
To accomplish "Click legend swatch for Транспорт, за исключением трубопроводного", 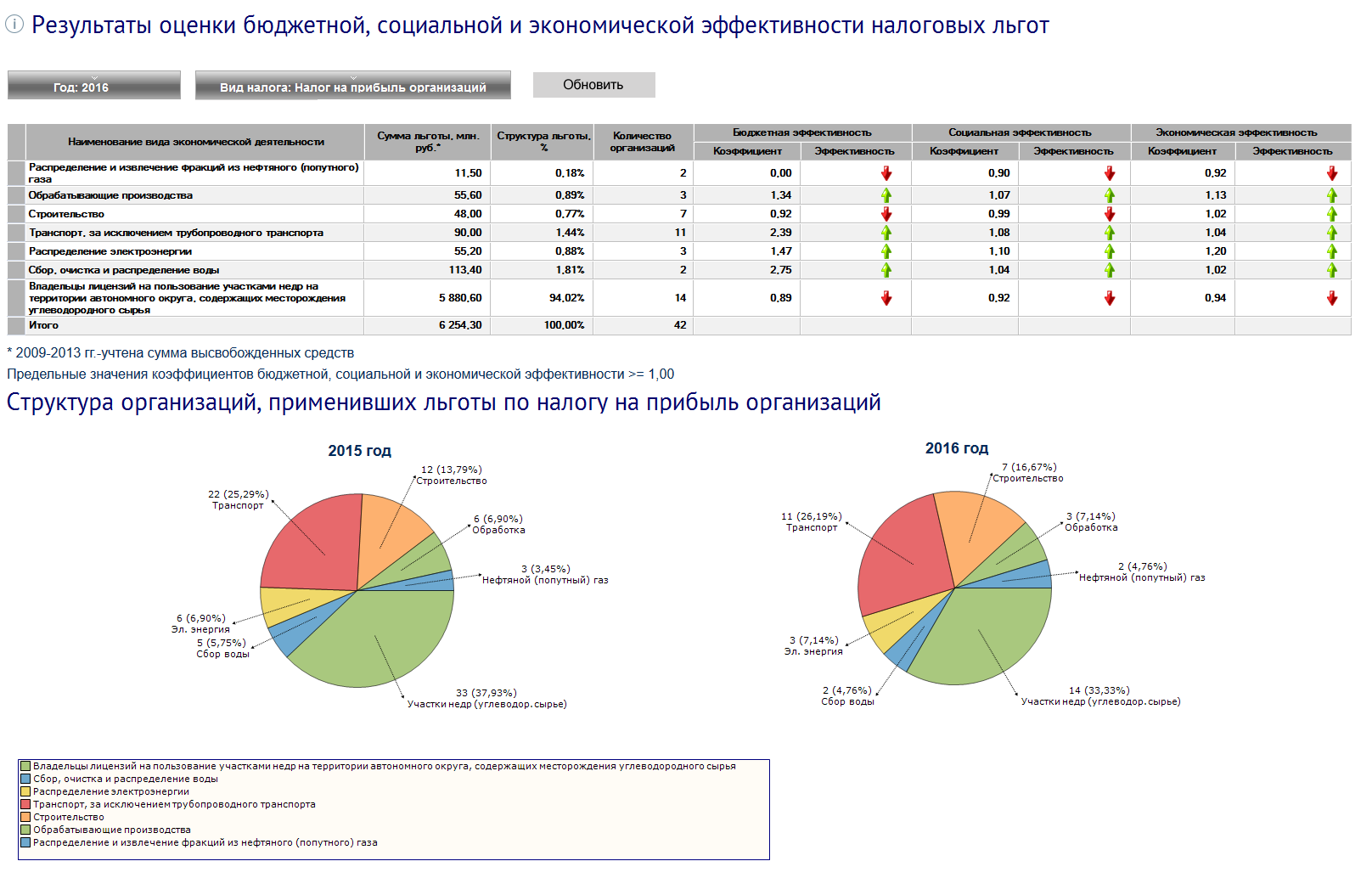I will [25, 804].
